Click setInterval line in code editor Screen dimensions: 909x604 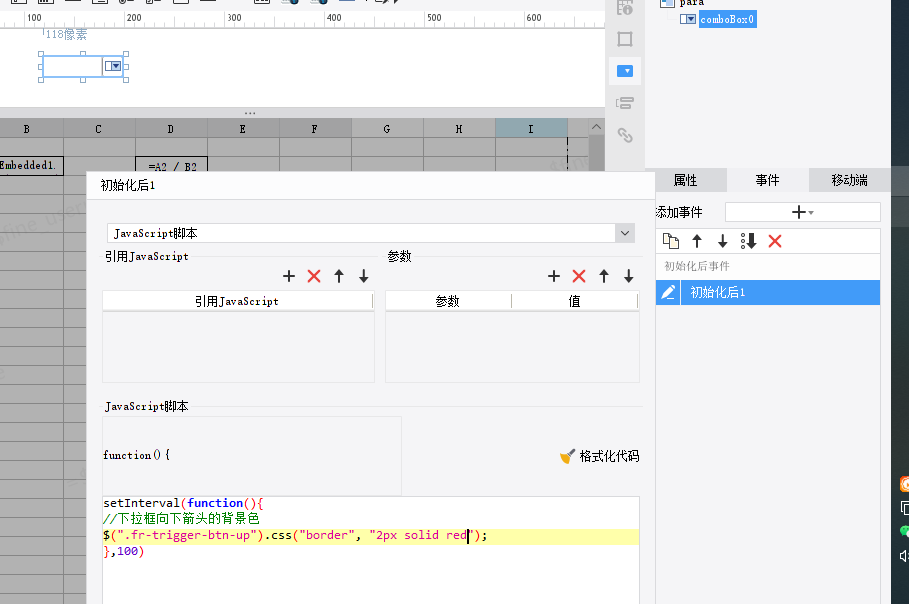(x=183, y=503)
